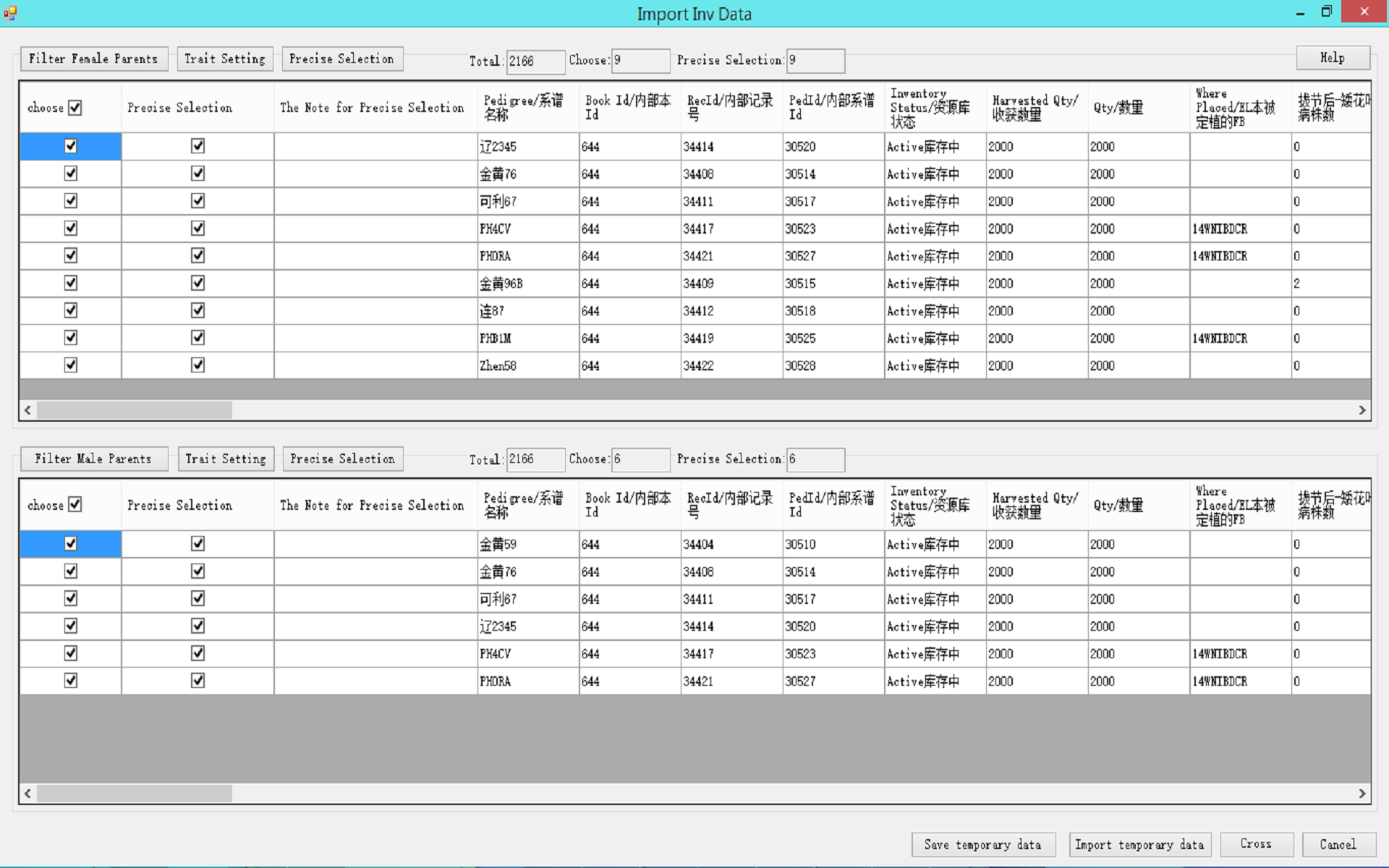The image size is (1389, 868).
Task: Click the app icon in the title bar
Action: (x=10, y=13)
